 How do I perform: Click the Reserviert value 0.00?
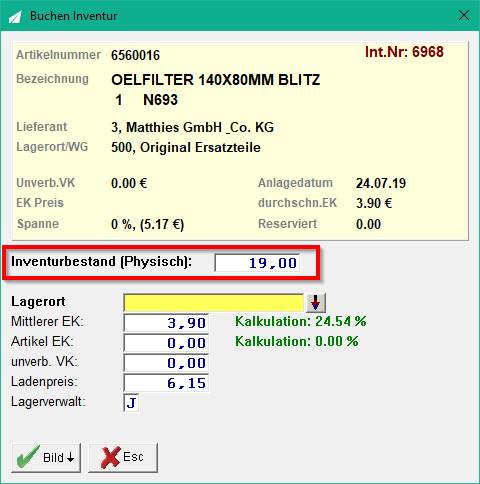(x=368, y=224)
